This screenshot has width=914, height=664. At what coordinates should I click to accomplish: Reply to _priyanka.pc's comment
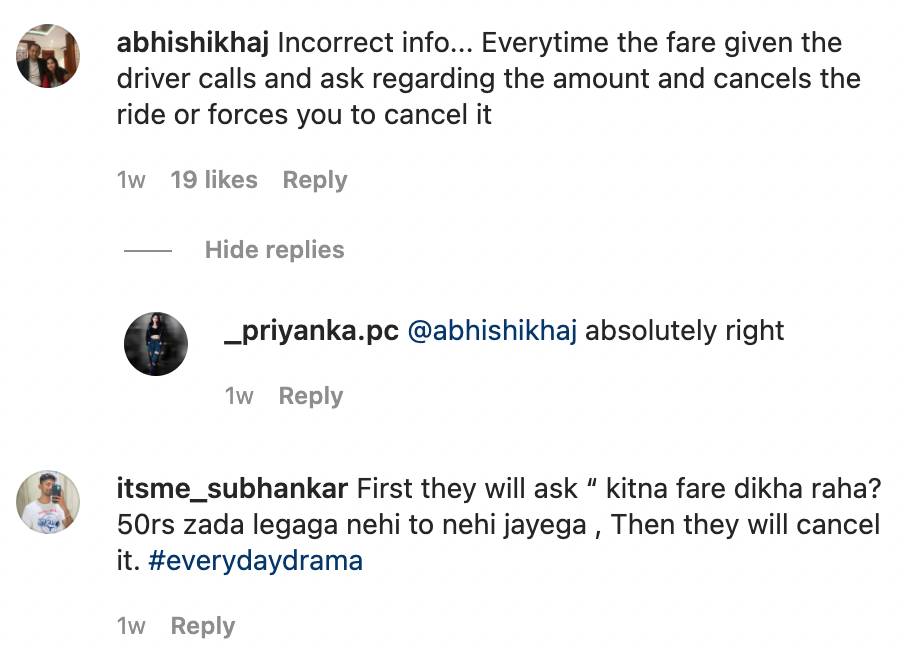(311, 396)
